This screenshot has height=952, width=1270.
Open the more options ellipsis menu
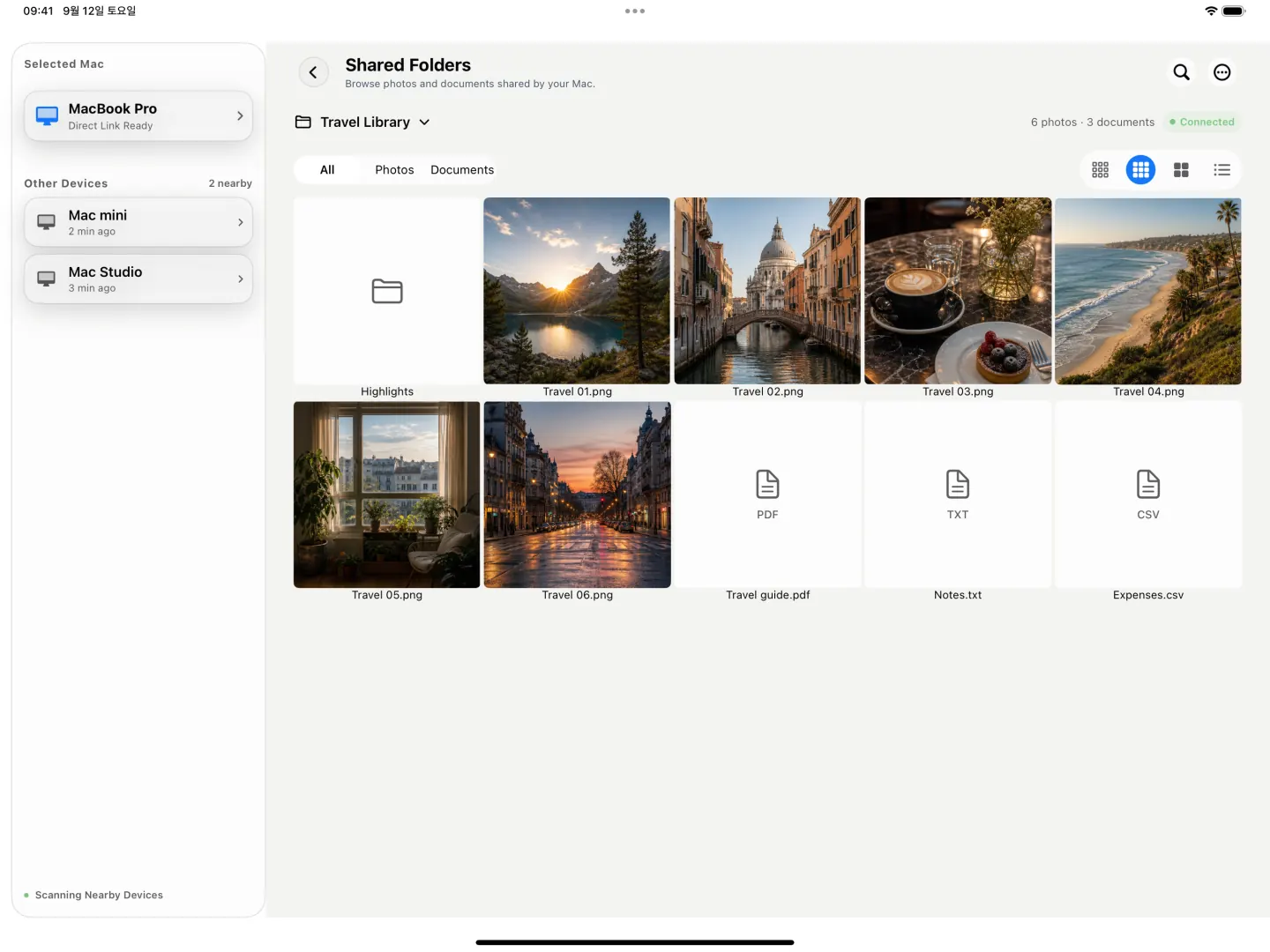click(1222, 72)
